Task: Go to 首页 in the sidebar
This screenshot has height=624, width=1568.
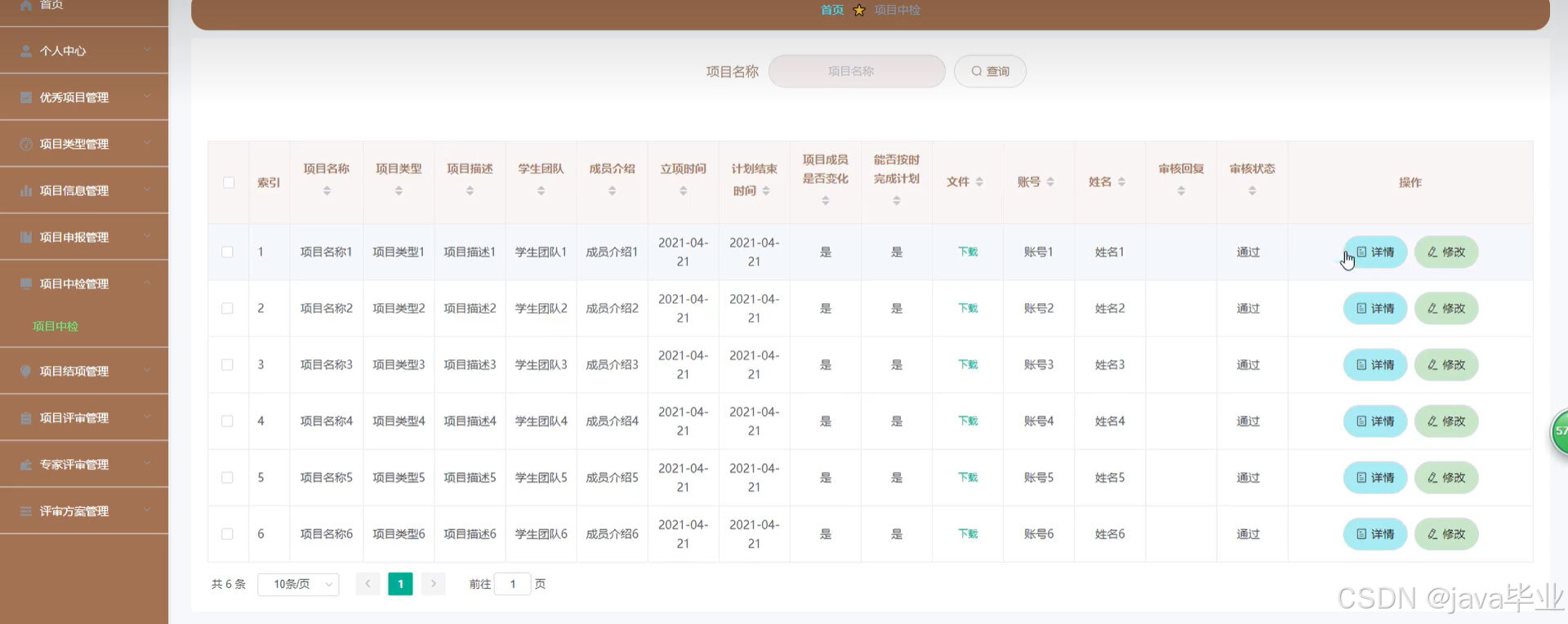Action: tap(51, 5)
